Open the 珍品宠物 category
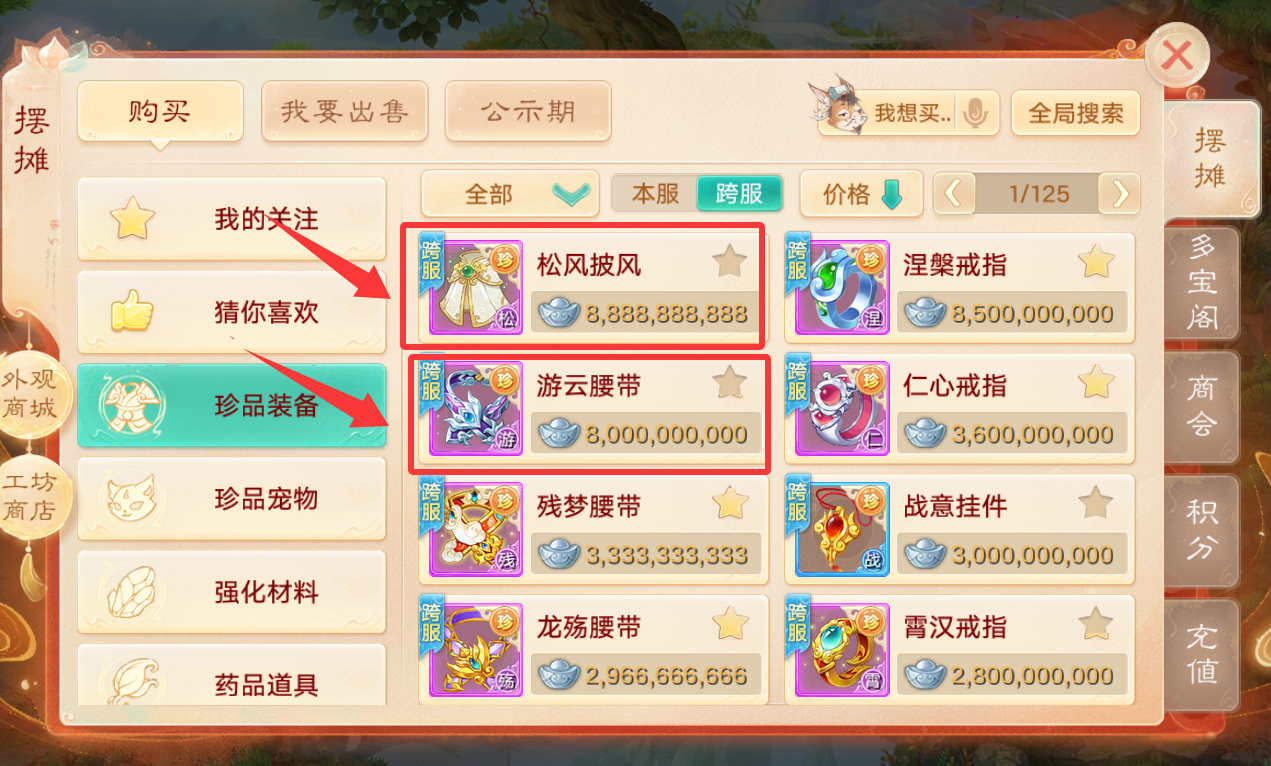Viewport: 1271px width, 766px height. click(x=232, y=499)
